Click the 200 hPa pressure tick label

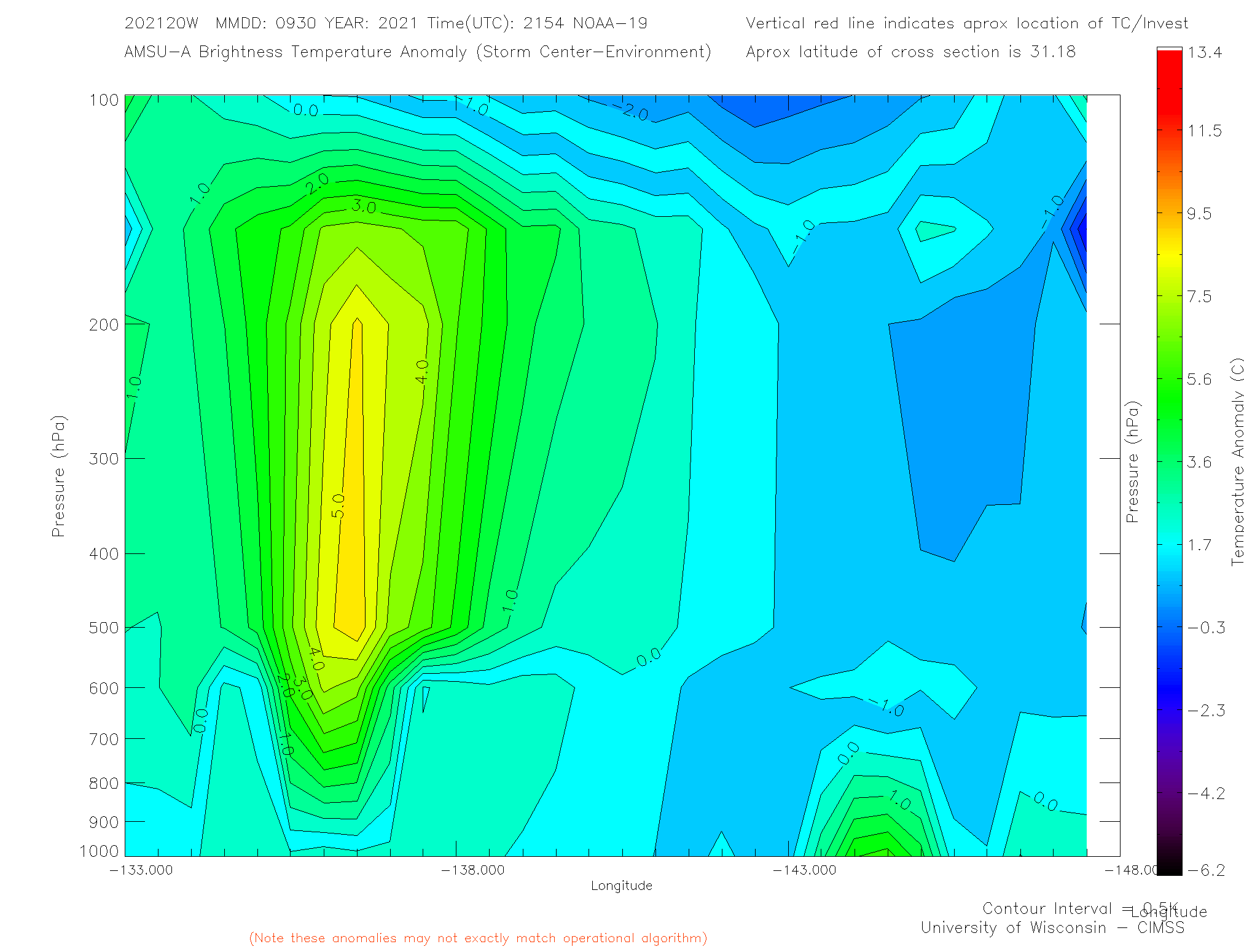pyautogui.click(x=104, y=325)
